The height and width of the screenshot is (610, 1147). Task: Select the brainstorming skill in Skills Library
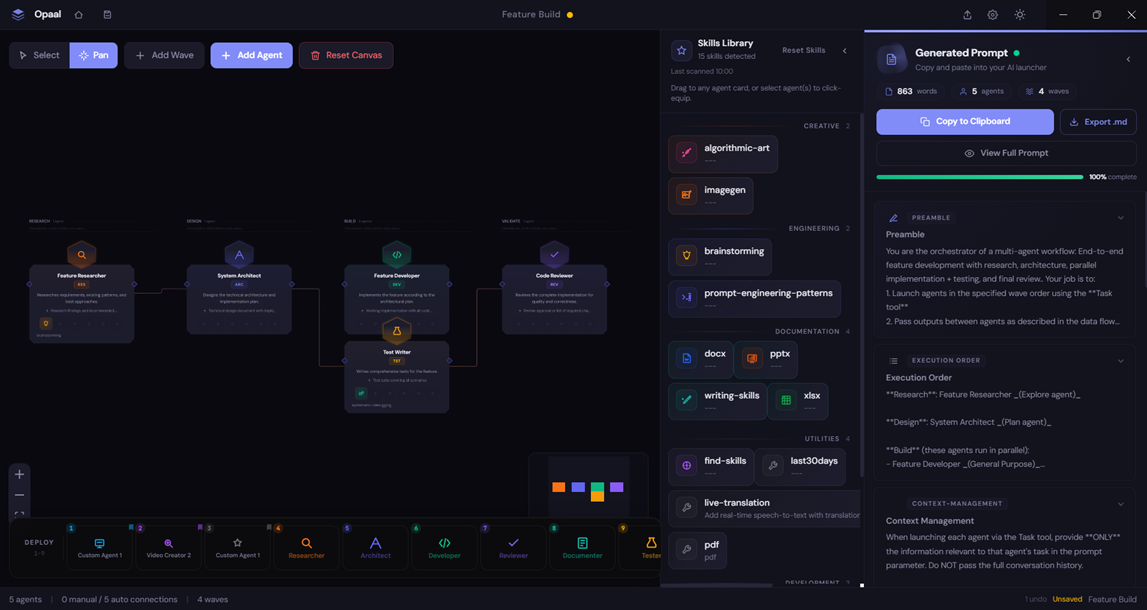point(720,257)
